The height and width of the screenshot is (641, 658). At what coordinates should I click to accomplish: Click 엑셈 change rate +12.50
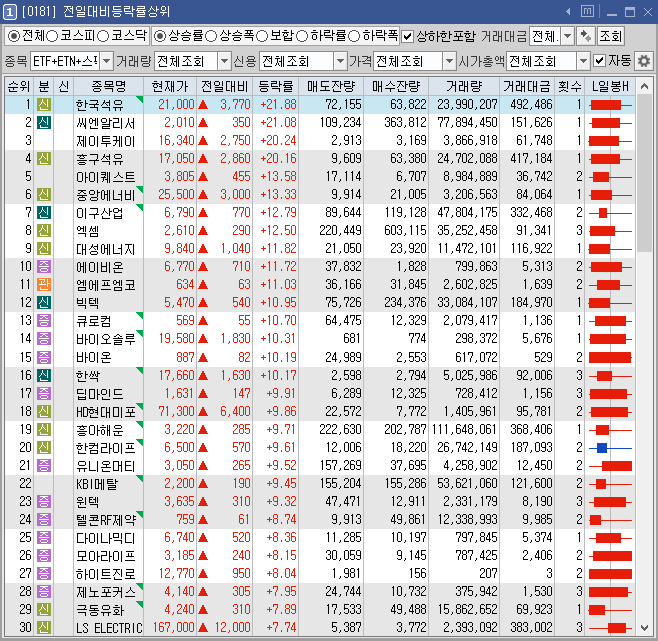(x=278, y=230)
